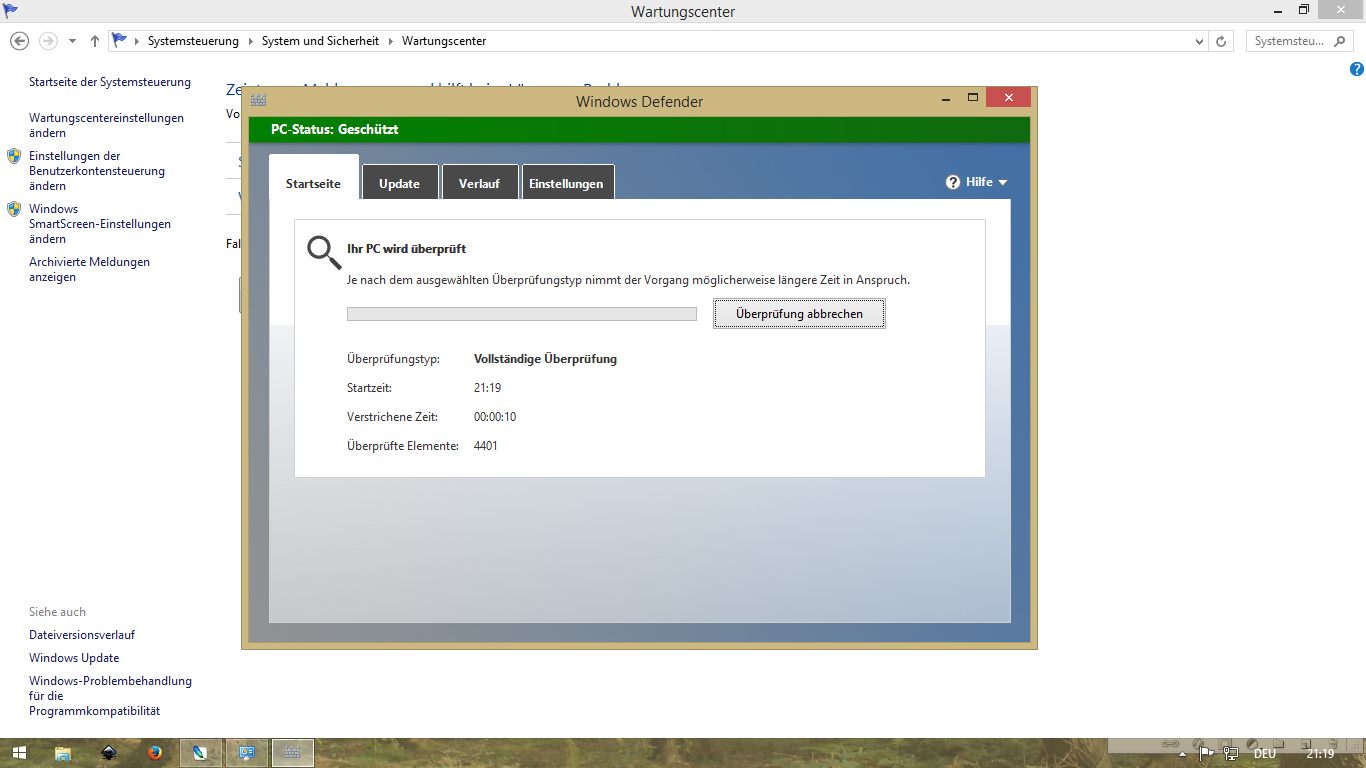
Task: Select the System und Sicherheit breadcrumb
Action: coord(320,41)
